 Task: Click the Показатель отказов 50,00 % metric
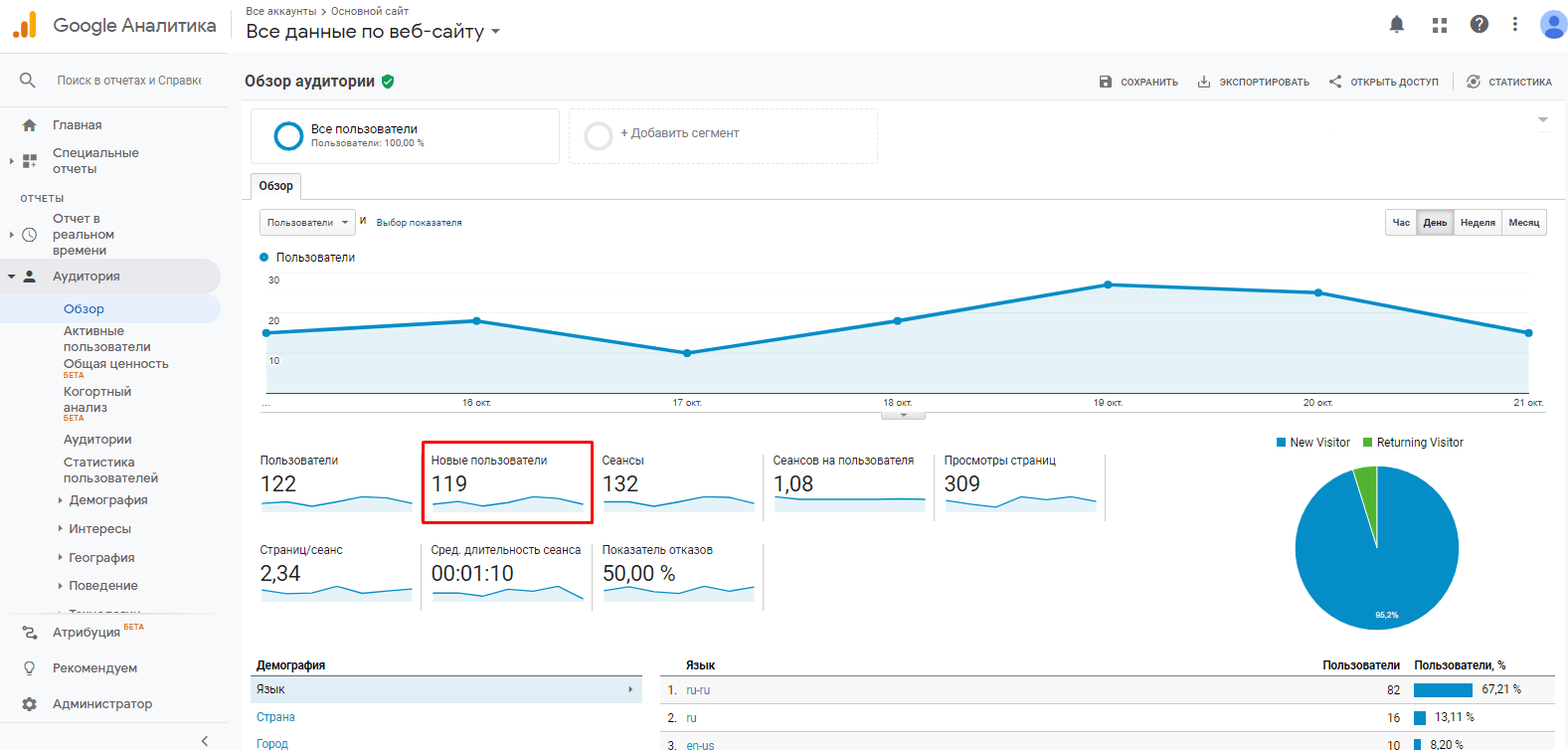(x=679, y=574)
